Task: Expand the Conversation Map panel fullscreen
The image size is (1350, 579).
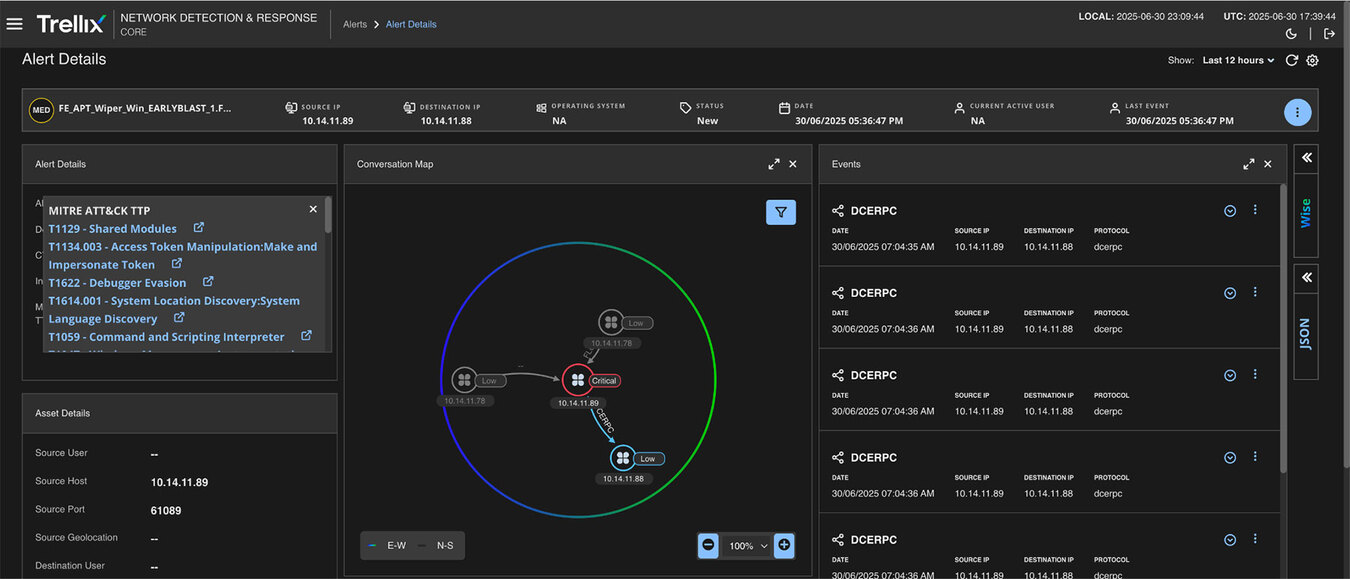Action: [x=774, y=164]
